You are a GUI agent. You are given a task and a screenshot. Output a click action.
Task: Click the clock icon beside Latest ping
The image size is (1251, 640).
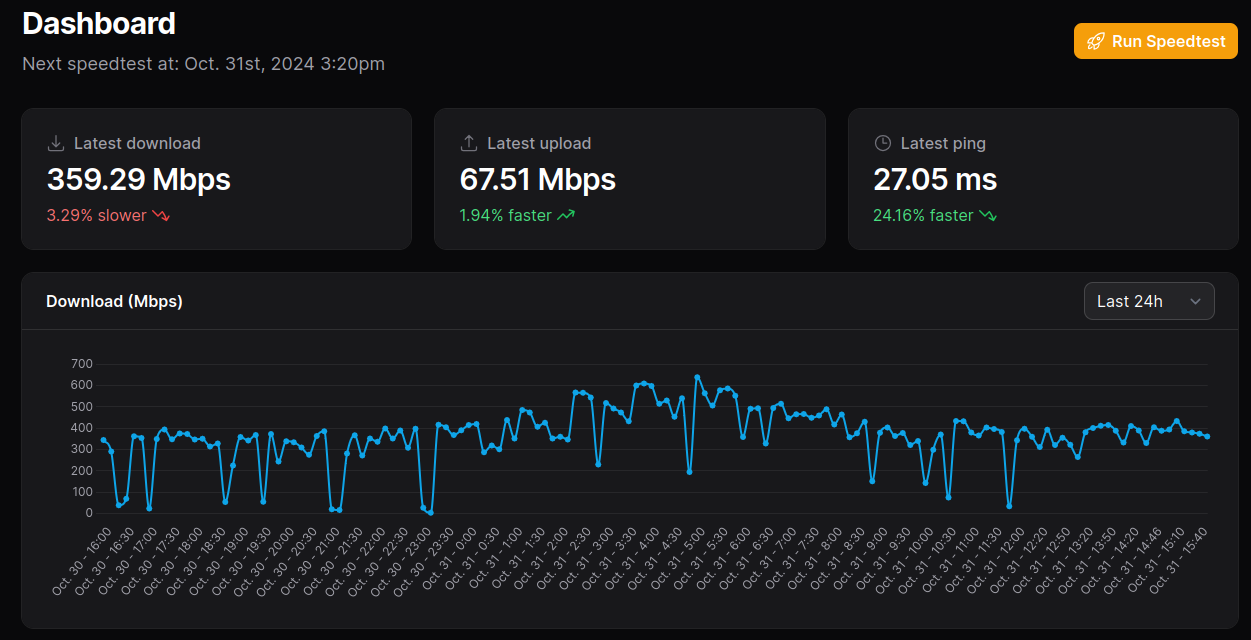pyautogui.click(x=882, y=143)
